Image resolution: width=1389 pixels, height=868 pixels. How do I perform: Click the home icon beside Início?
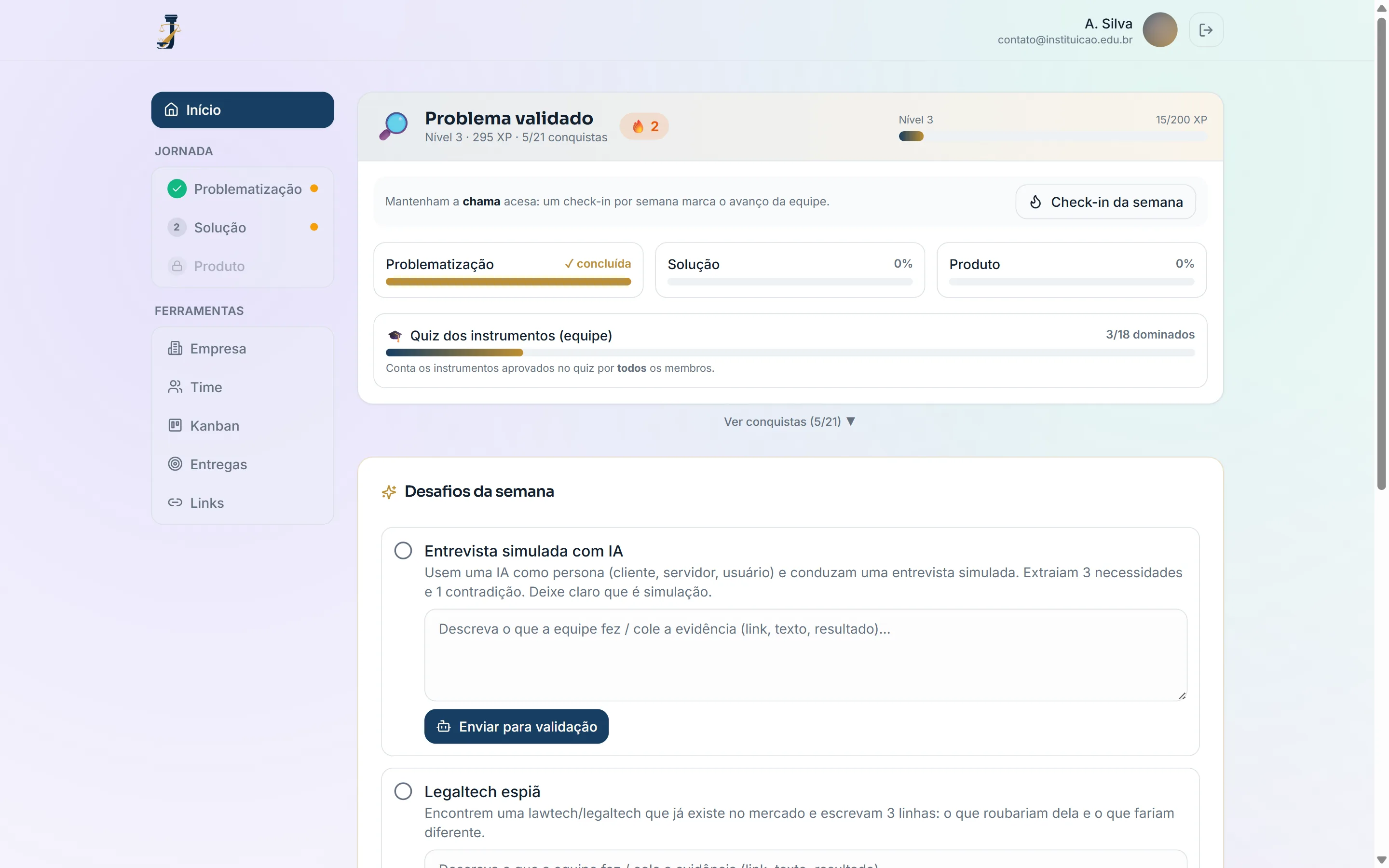coord(171,109)
